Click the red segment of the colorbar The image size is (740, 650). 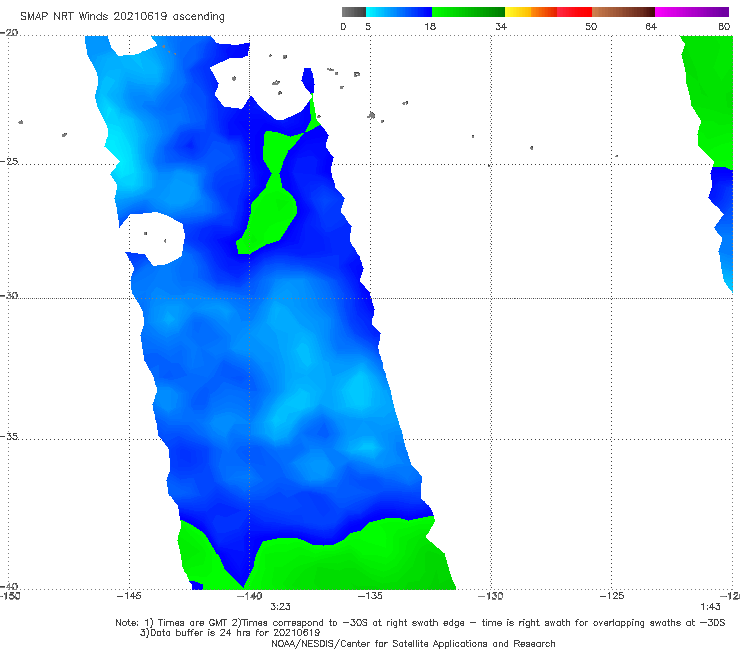[574, 12]
